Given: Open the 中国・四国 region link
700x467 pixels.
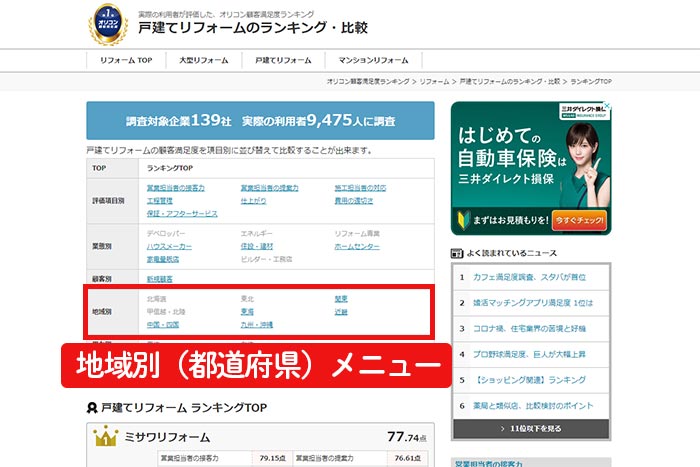Looking at the screenshot, I should (x=163, y=325).
